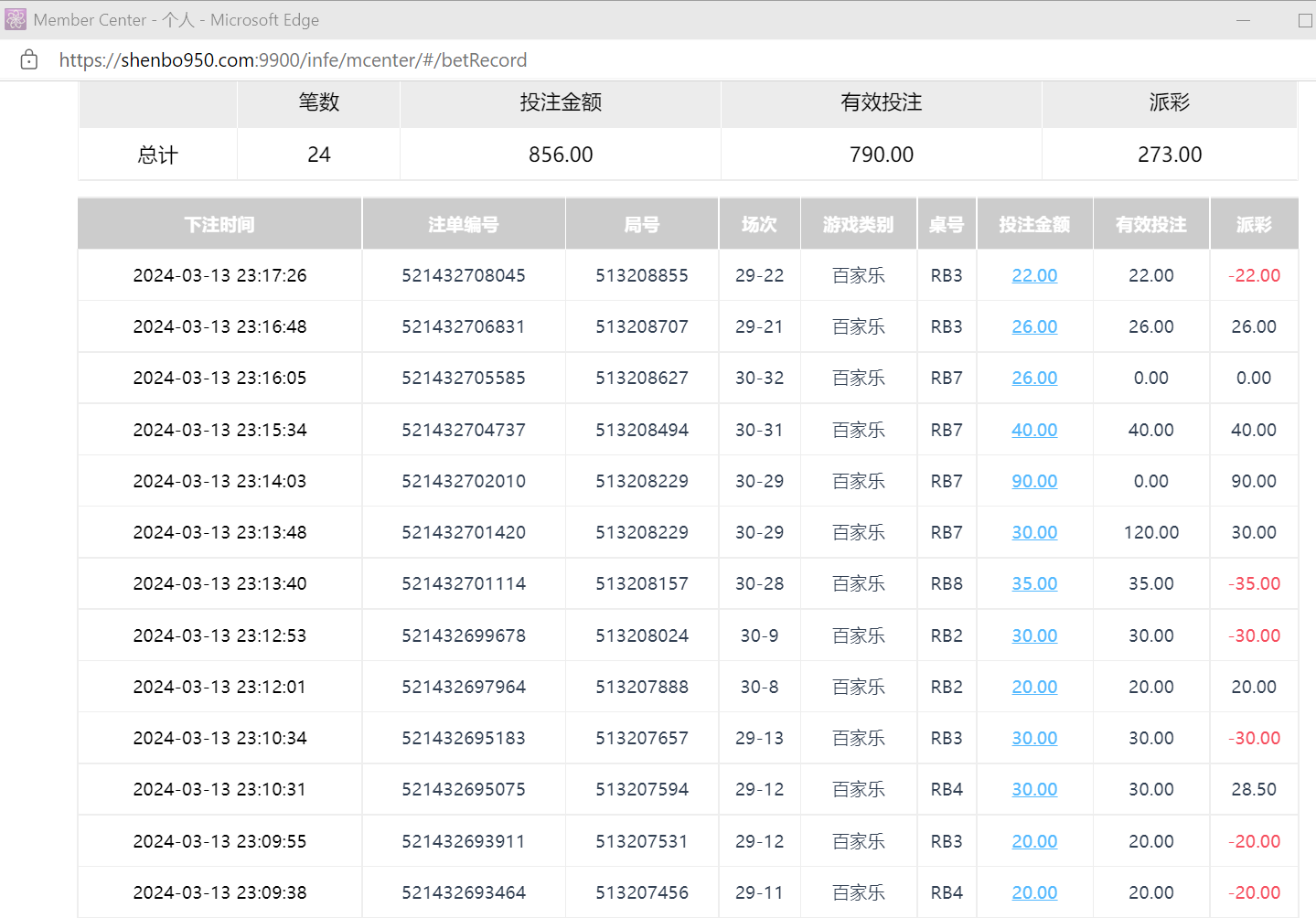Select the address bar URL field
This screenshot has width=1316, height=918.
[x=293, y=60]
